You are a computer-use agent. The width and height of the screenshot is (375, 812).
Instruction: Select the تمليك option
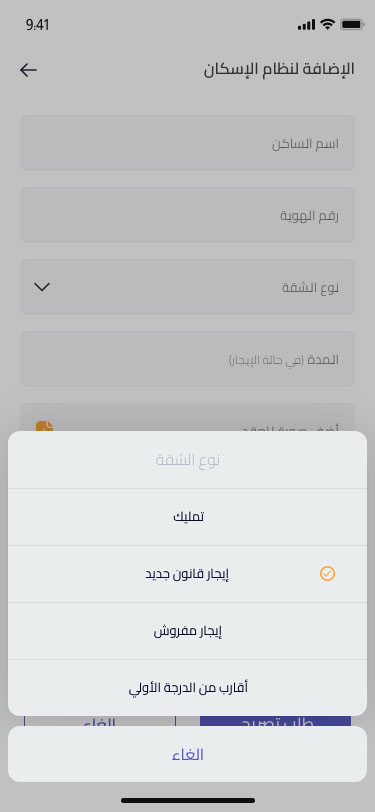[188, 517]
